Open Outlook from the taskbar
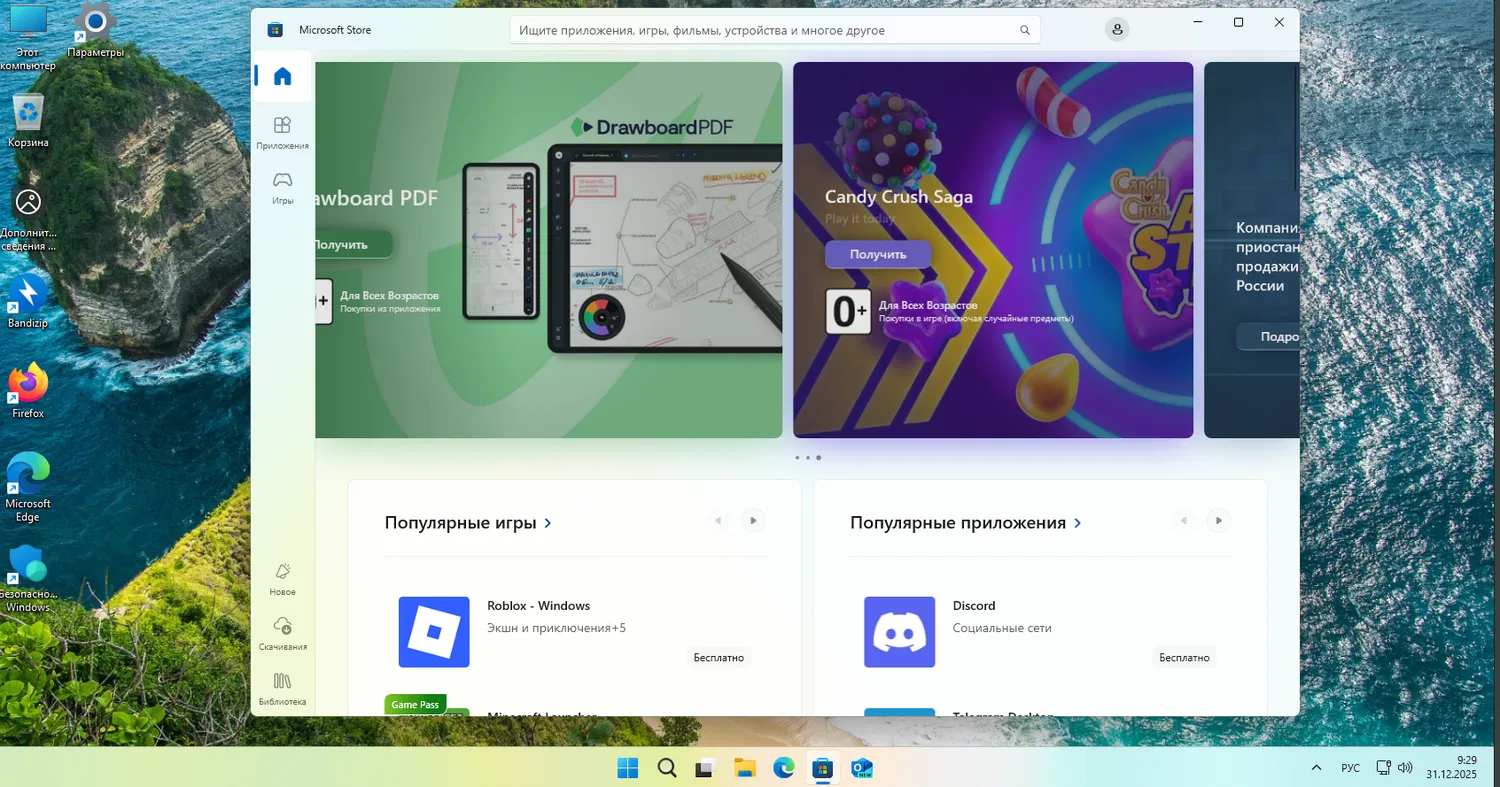The width and height of the screenshot is (1500, 787). pyautogui.click(x=862, y=768)
